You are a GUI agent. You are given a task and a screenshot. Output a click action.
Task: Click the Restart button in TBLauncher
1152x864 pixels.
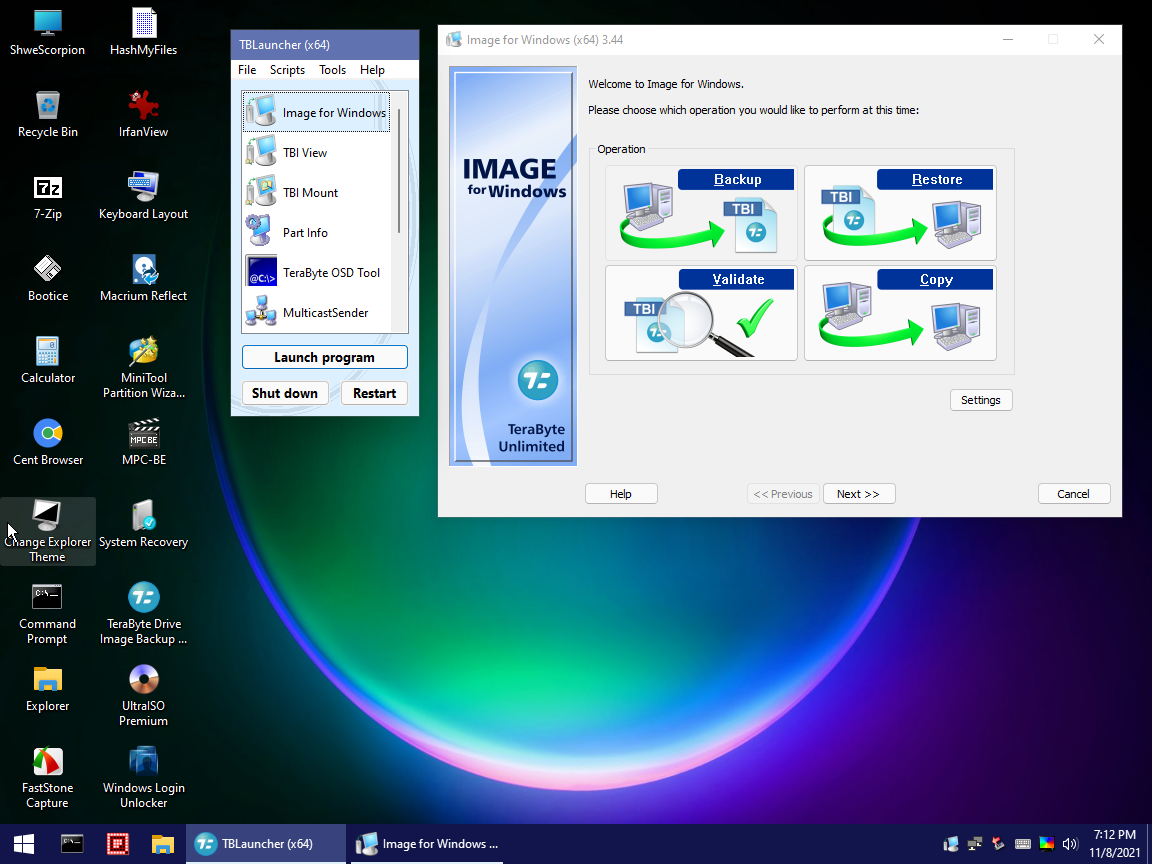[375, 393]
